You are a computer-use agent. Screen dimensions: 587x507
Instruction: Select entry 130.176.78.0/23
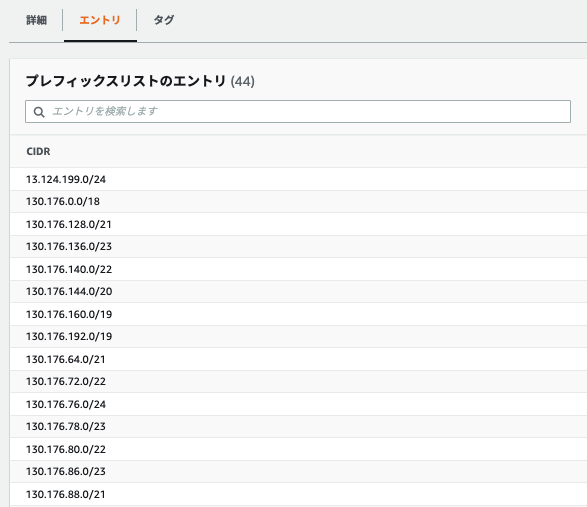click(x=66, y=426)
